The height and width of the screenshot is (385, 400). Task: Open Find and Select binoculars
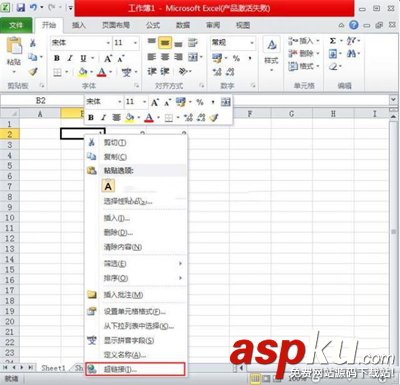coord(351,53)
